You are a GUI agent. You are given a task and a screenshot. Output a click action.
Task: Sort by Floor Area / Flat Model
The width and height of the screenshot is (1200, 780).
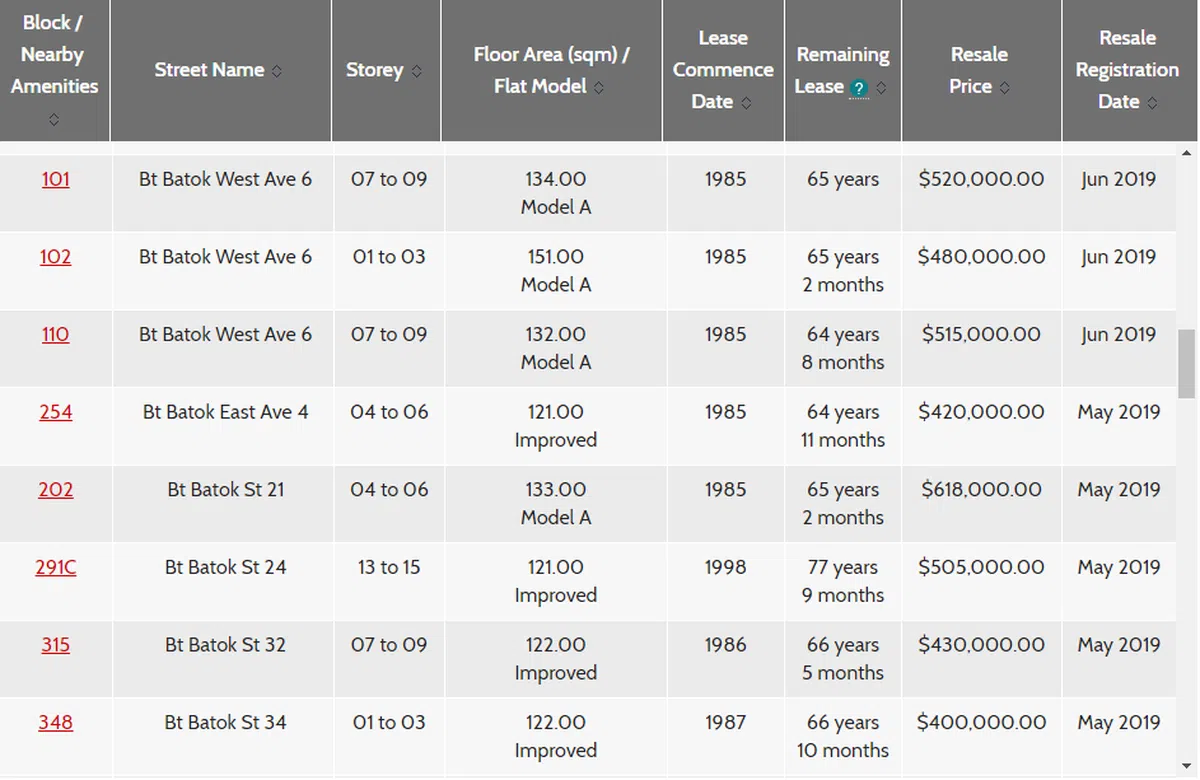click(x=599, y=88)
